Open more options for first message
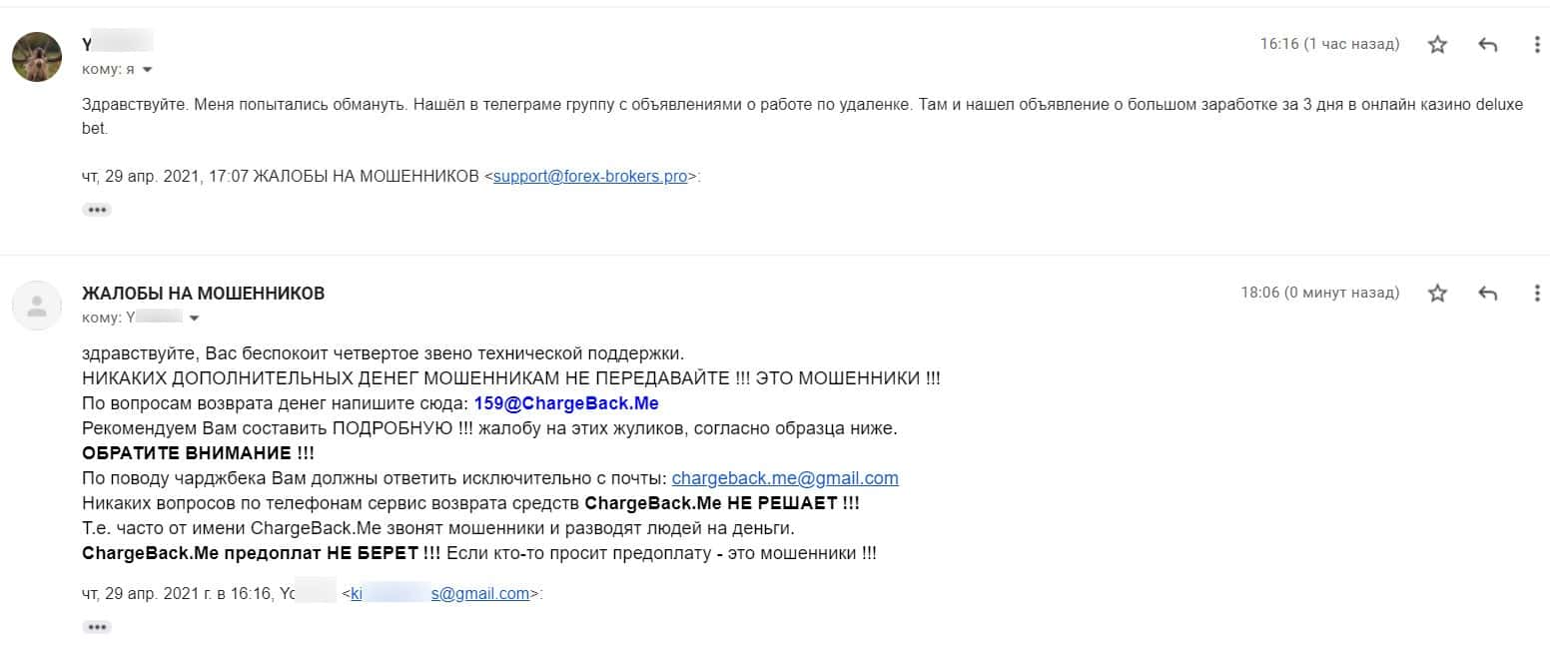1568x651 pixels. click(x=1537, y=44)
